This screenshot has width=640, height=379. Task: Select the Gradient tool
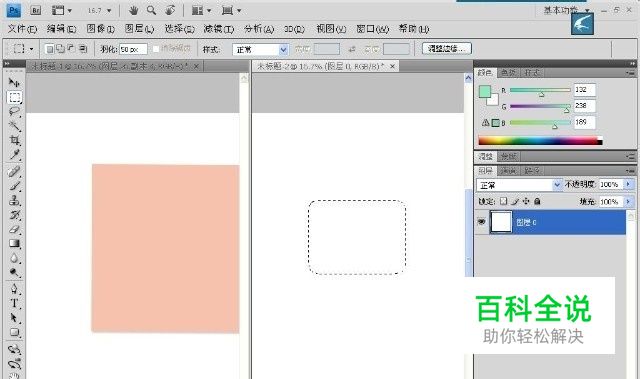[x=14, y=244]
